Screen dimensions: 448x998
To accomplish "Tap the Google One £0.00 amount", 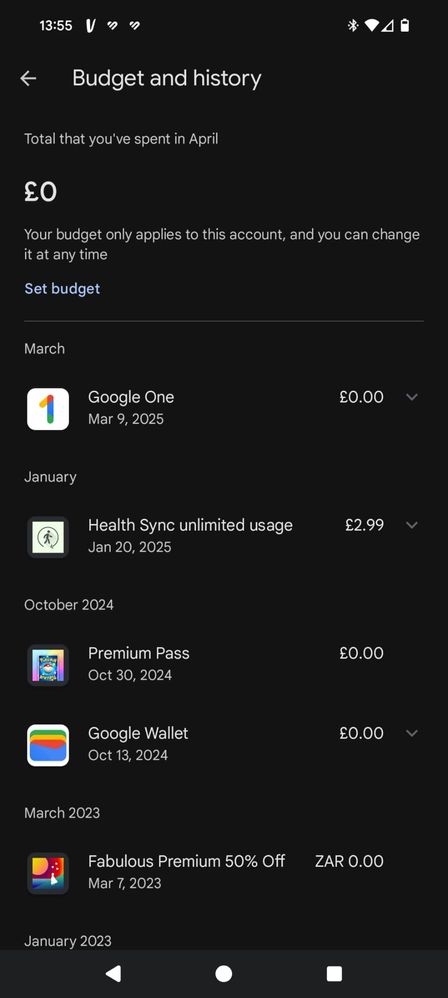I will tap(361, 397).
